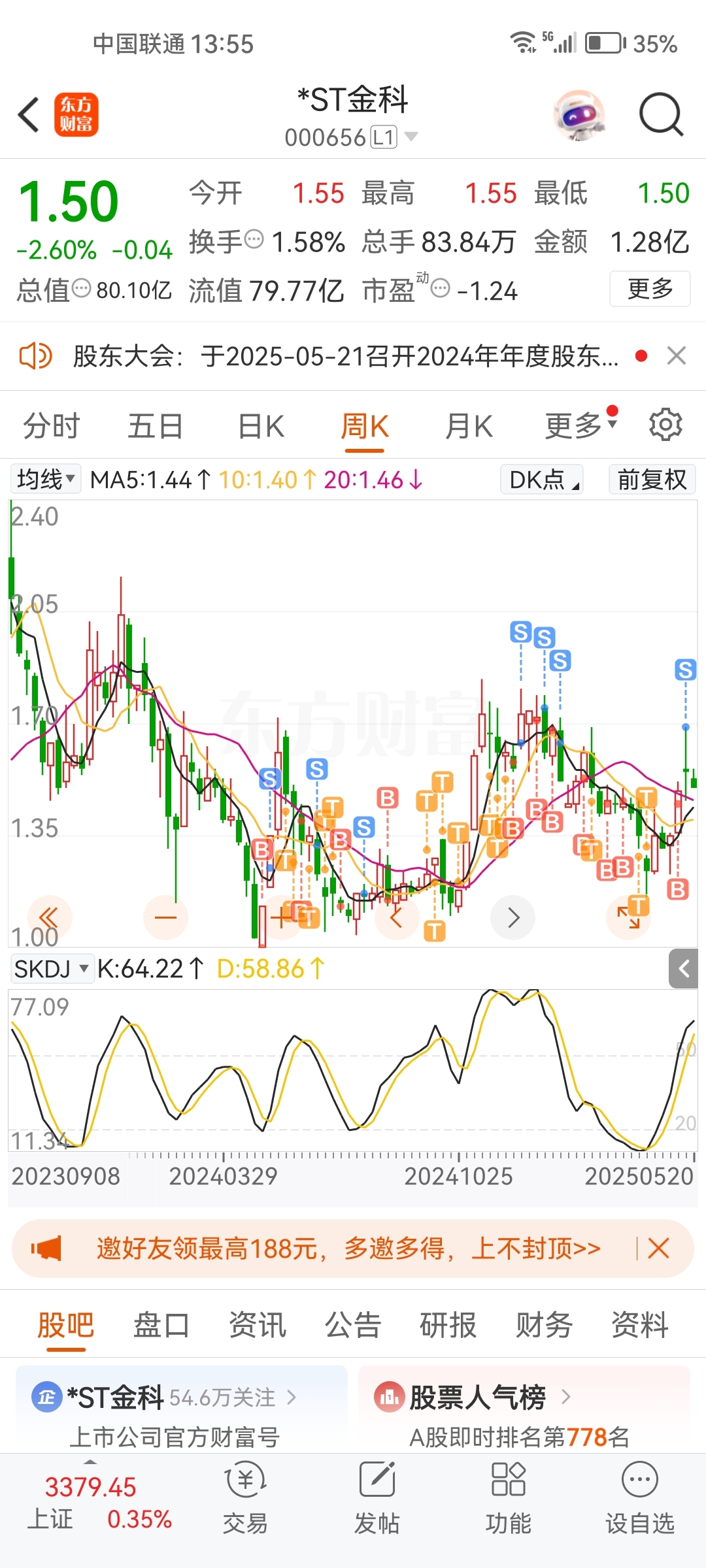706x1568 pixels.
Task: Open *ST金科 official account card
Action: (182, 1409)
